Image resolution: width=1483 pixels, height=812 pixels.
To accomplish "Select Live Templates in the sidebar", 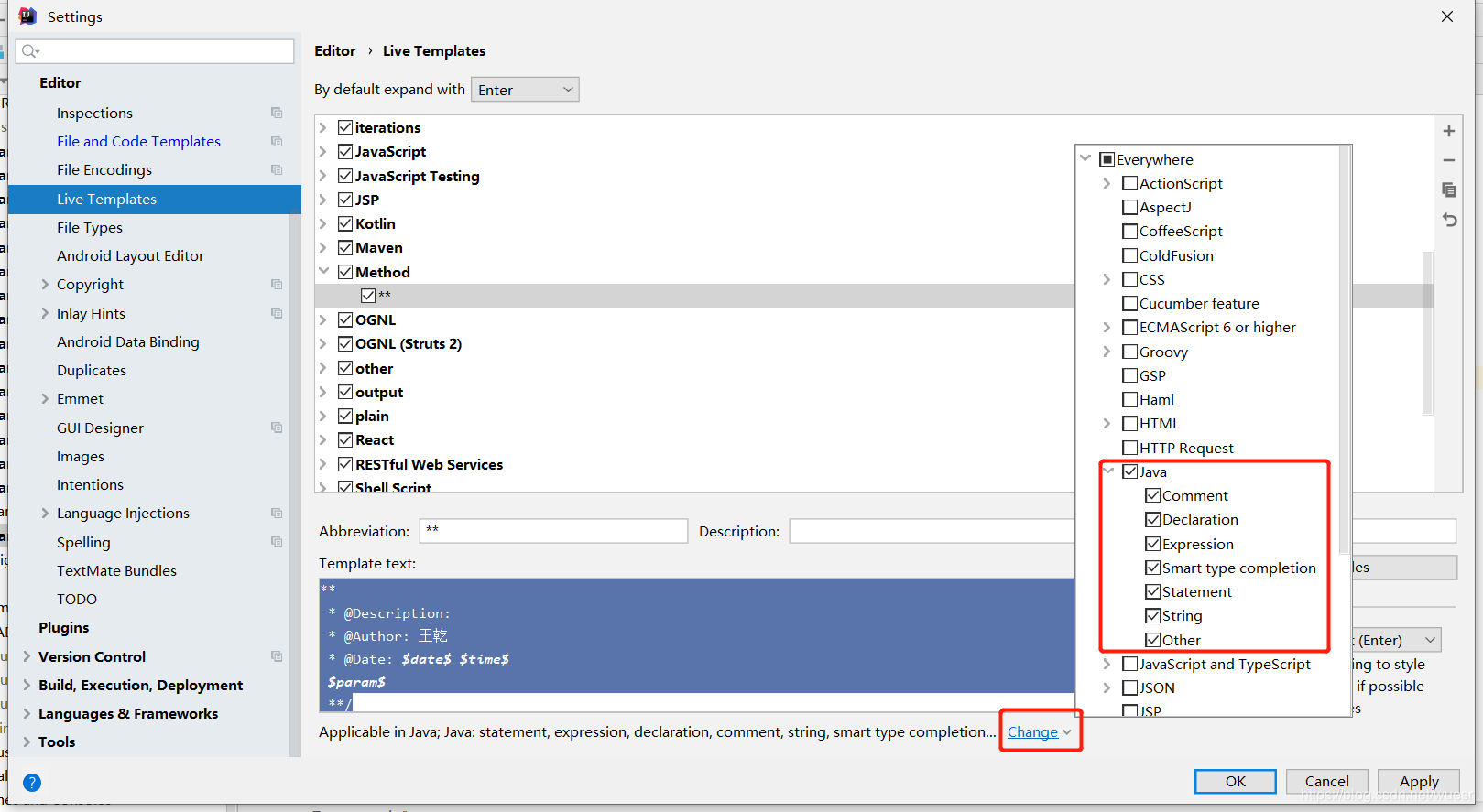I will point(155,199).
